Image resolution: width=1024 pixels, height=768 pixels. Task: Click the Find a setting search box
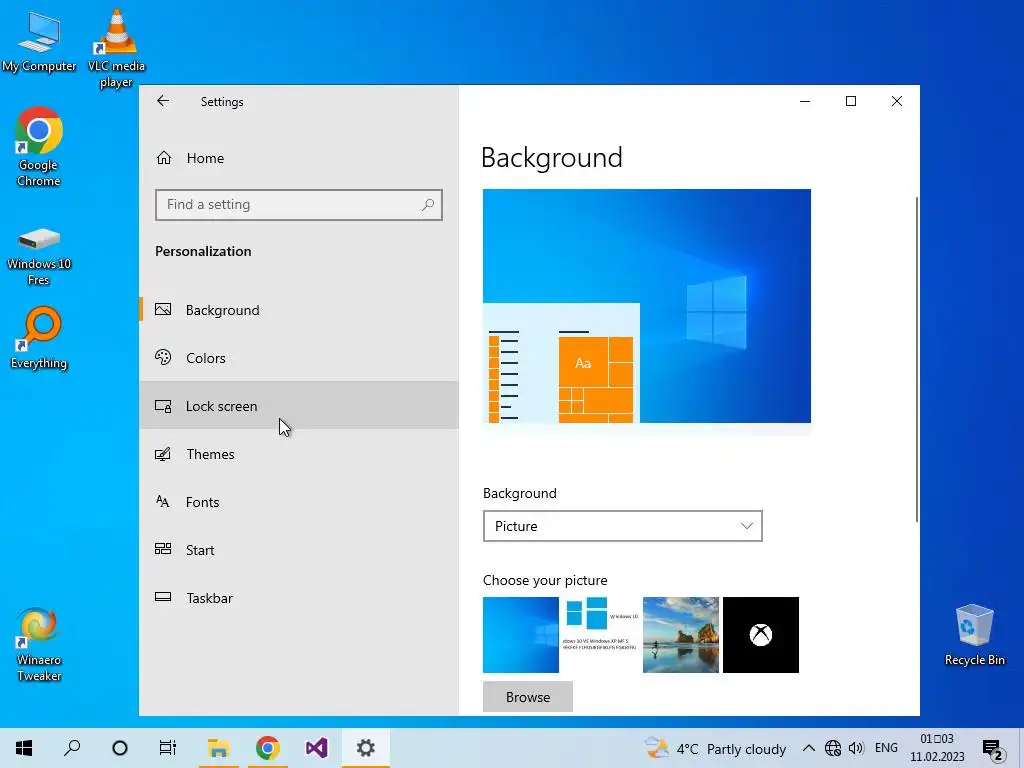point(299,205)
